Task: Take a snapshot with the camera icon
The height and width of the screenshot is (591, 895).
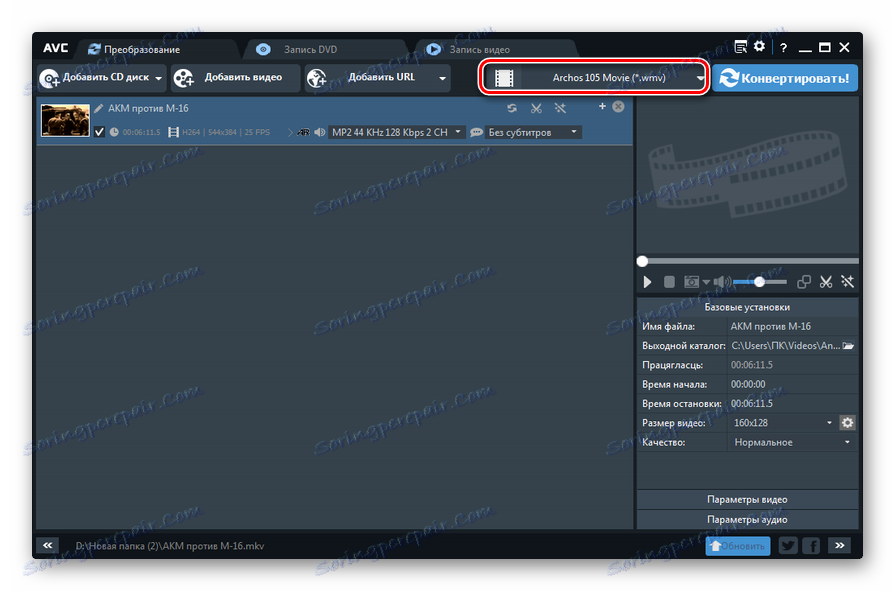Action: [691, 282]
